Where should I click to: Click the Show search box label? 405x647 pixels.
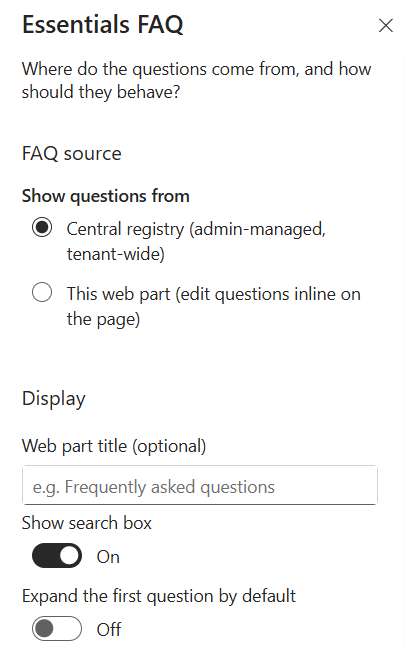tap(87, 523)
